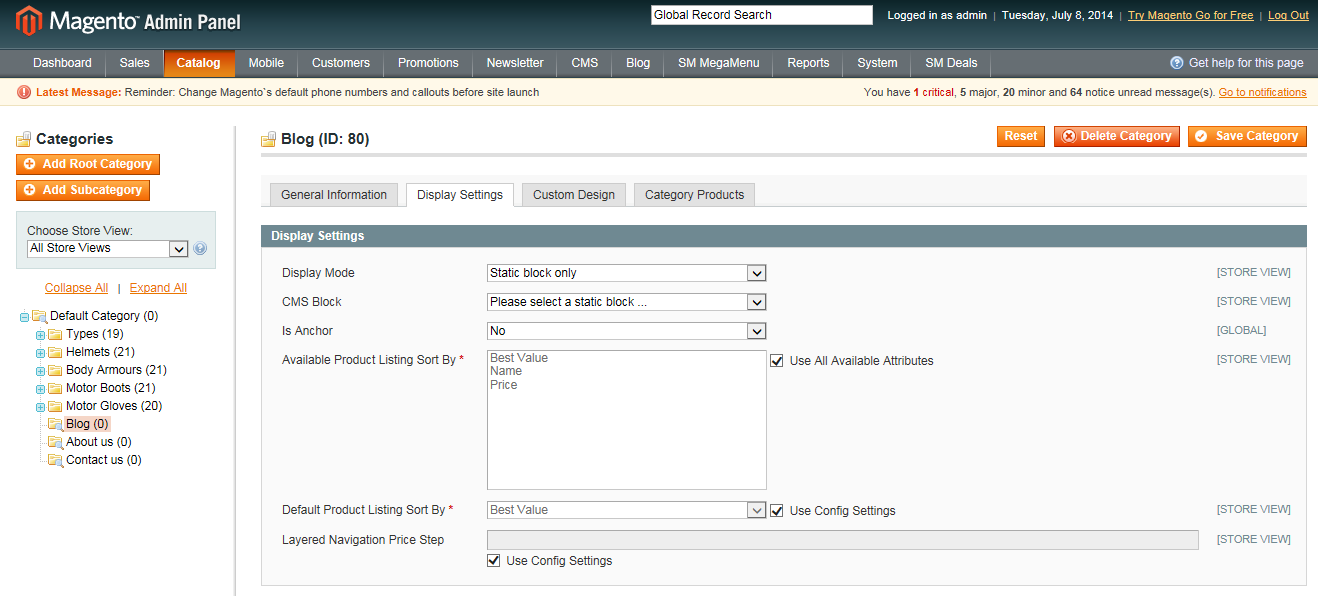Switch to General Information tab

point(334,195)
